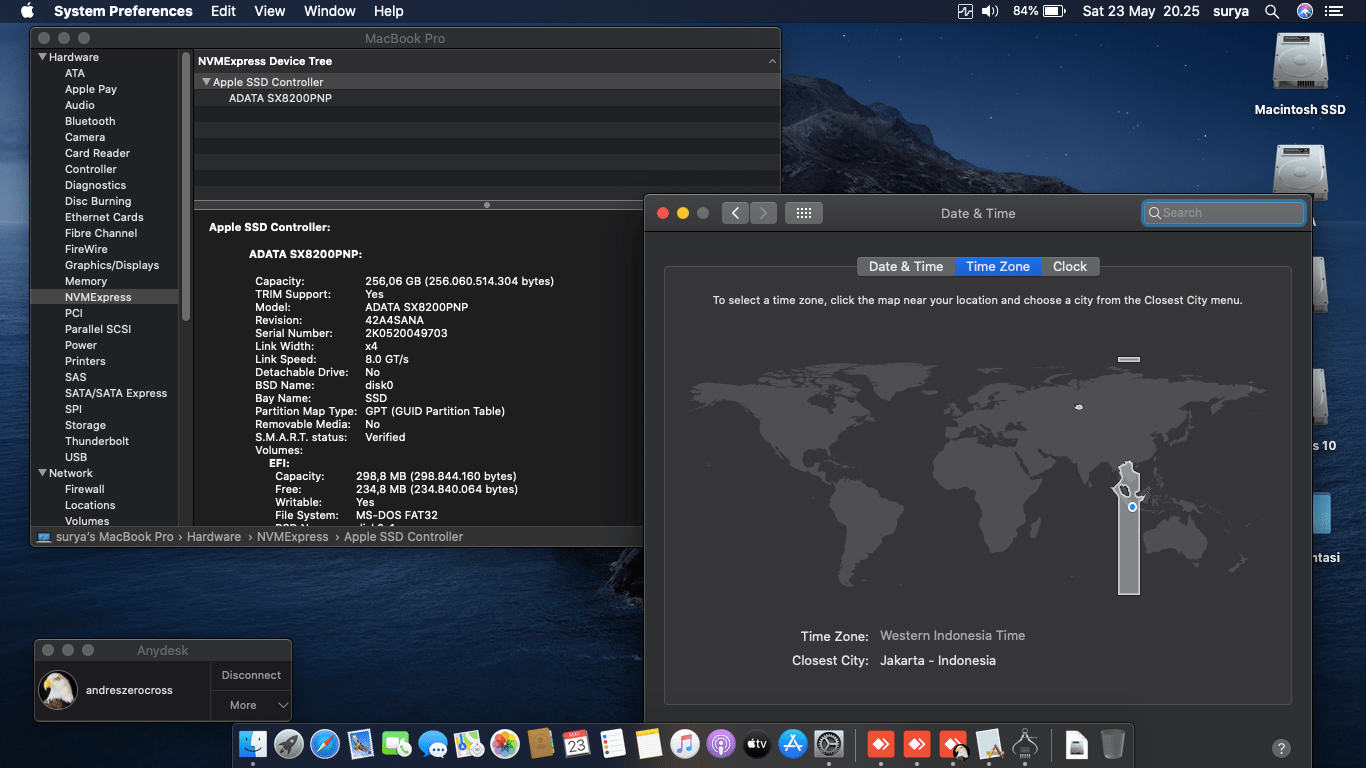Switch to the Date & Time tab
The image size is (1366, 768).
[x=906, y=266]
